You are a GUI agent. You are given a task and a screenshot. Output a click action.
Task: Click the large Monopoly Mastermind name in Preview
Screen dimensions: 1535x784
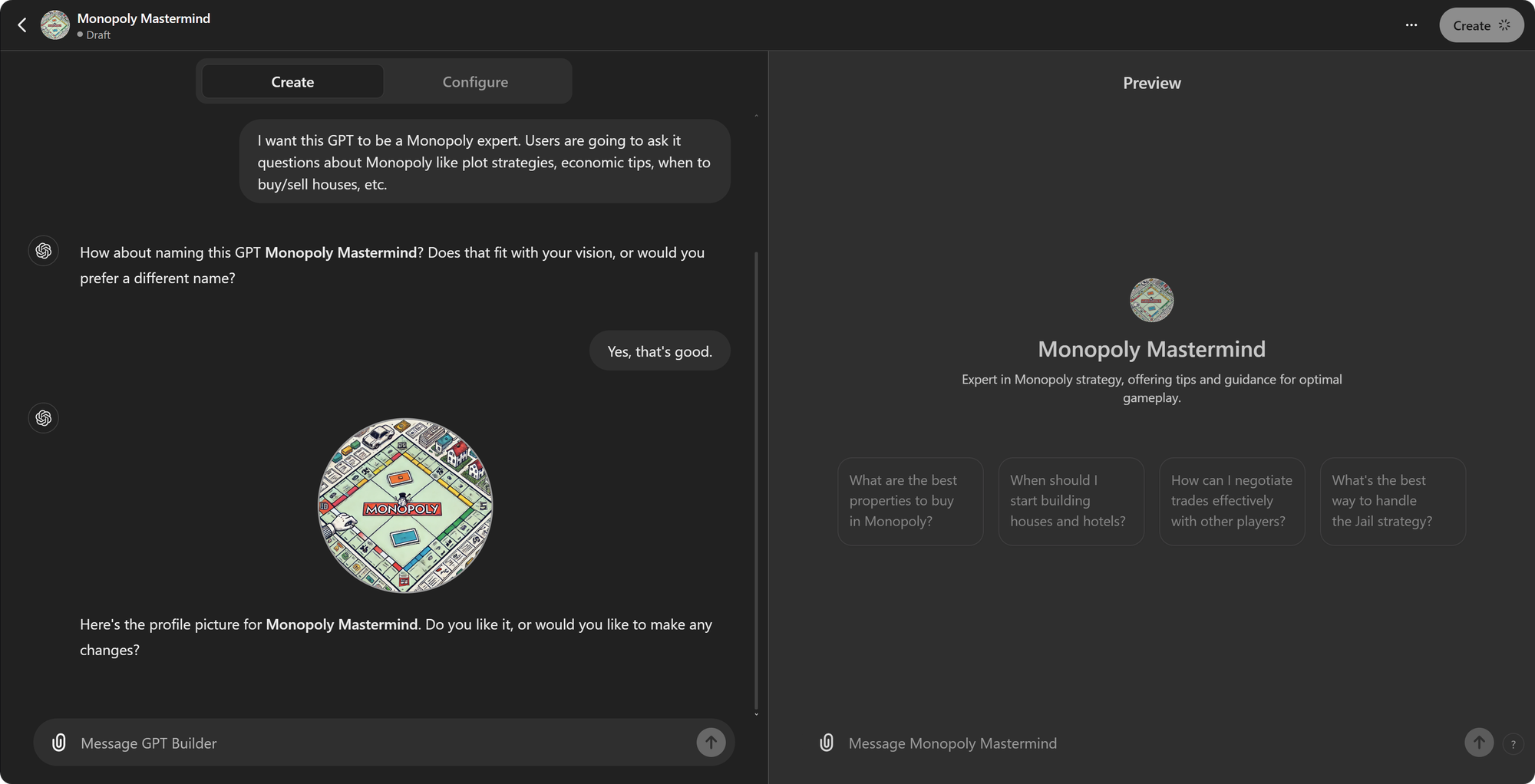coord(1151,349)
